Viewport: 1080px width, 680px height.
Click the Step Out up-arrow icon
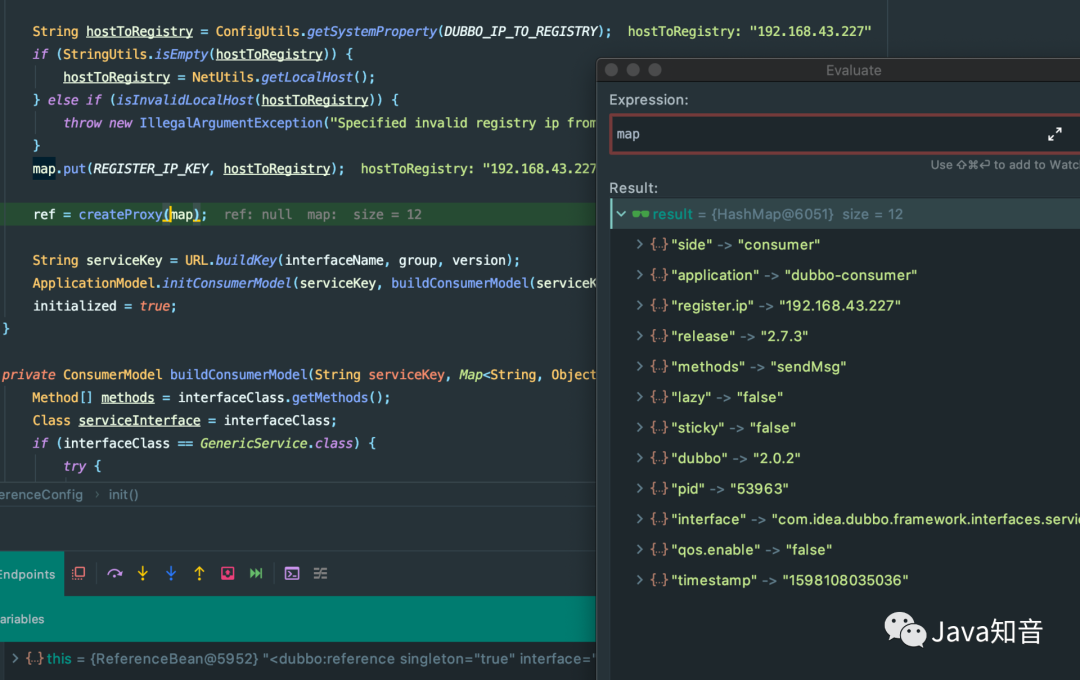(x=199, y=573)
